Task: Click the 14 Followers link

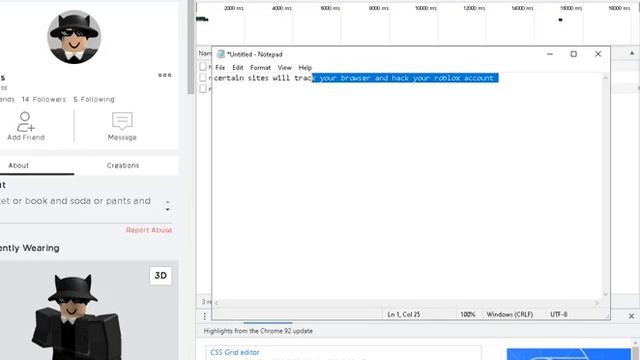Action: point(44,99)
